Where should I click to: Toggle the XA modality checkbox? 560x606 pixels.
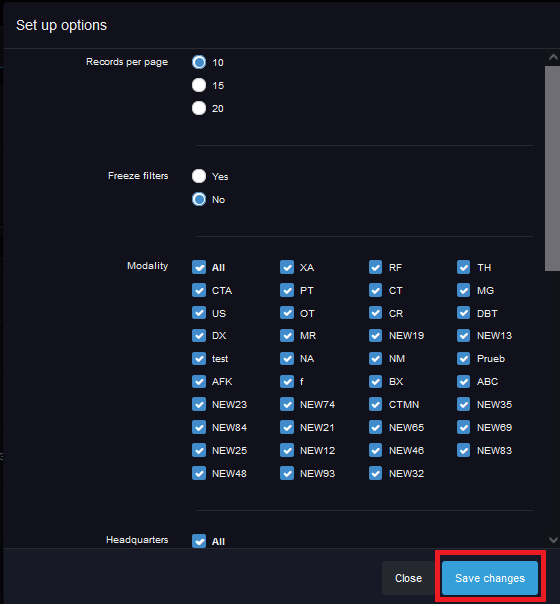[x=287, y=267]
